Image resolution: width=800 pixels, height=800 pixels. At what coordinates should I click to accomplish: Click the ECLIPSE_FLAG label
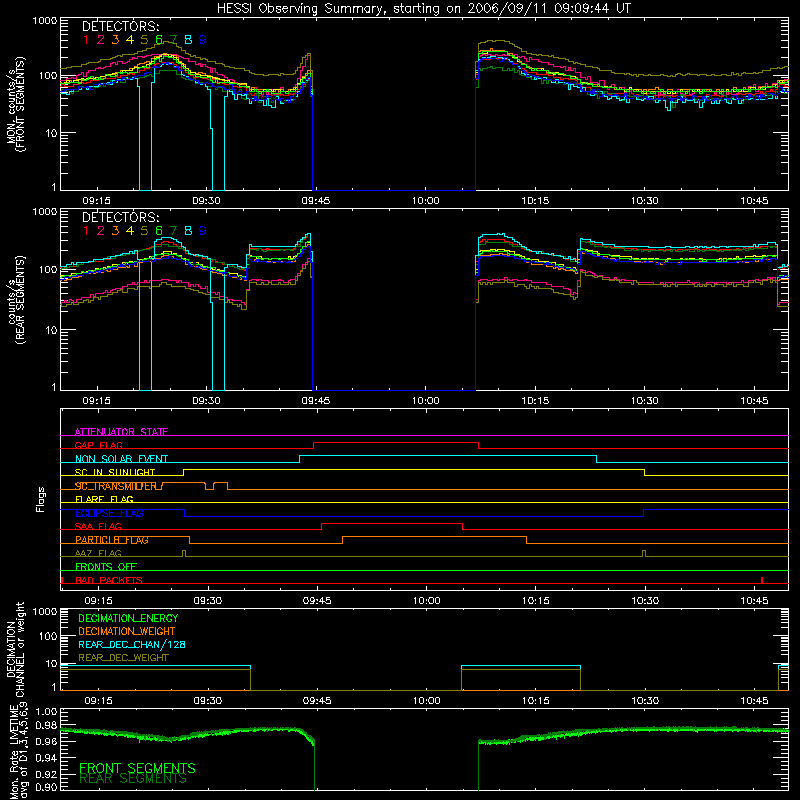(x=109, y=513)
